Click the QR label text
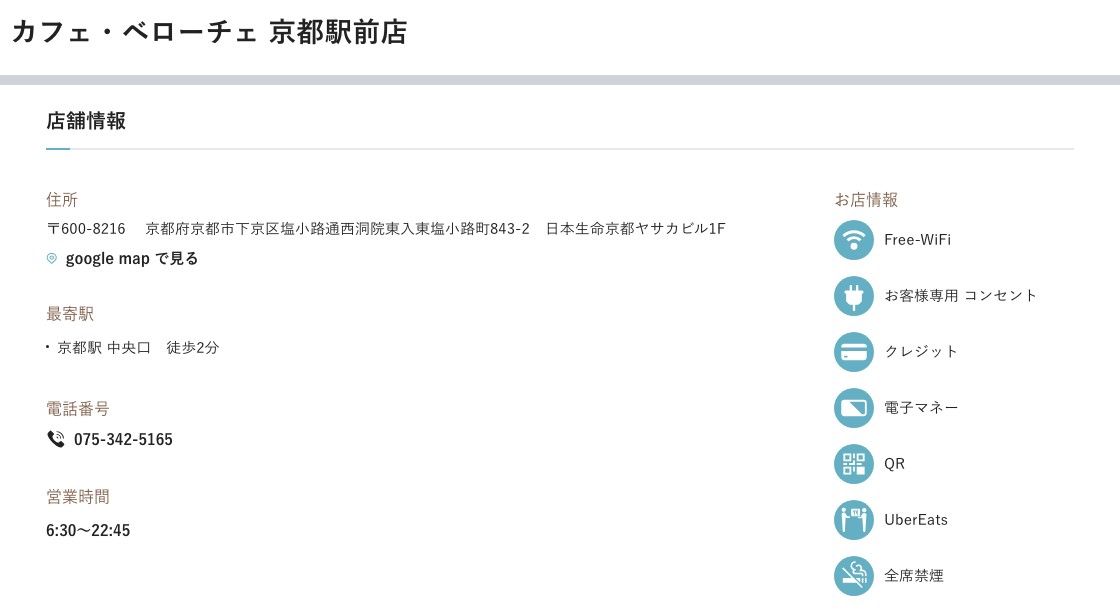Screen dimensions: 1120x615 point(894,464)
